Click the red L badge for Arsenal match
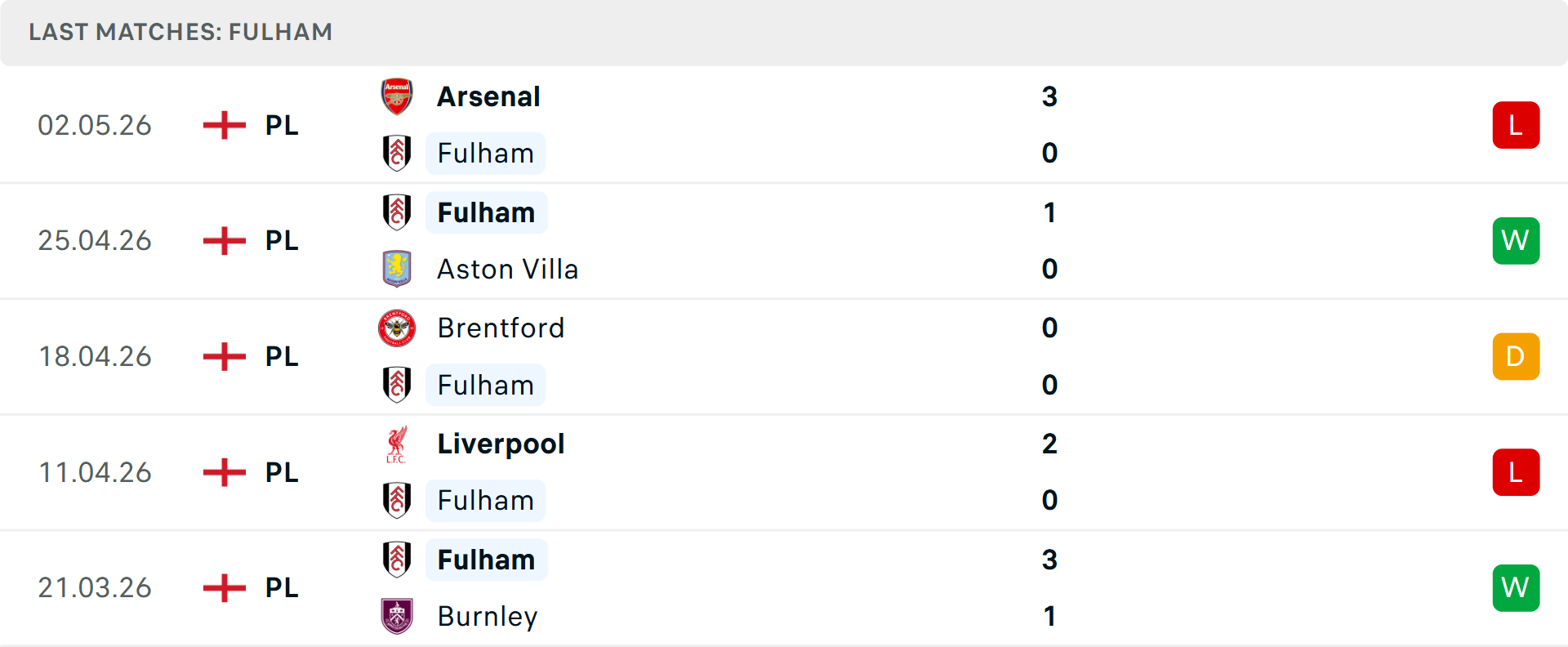The height and width of the screenshot is (647, 1568). (x=1516, y=125)
